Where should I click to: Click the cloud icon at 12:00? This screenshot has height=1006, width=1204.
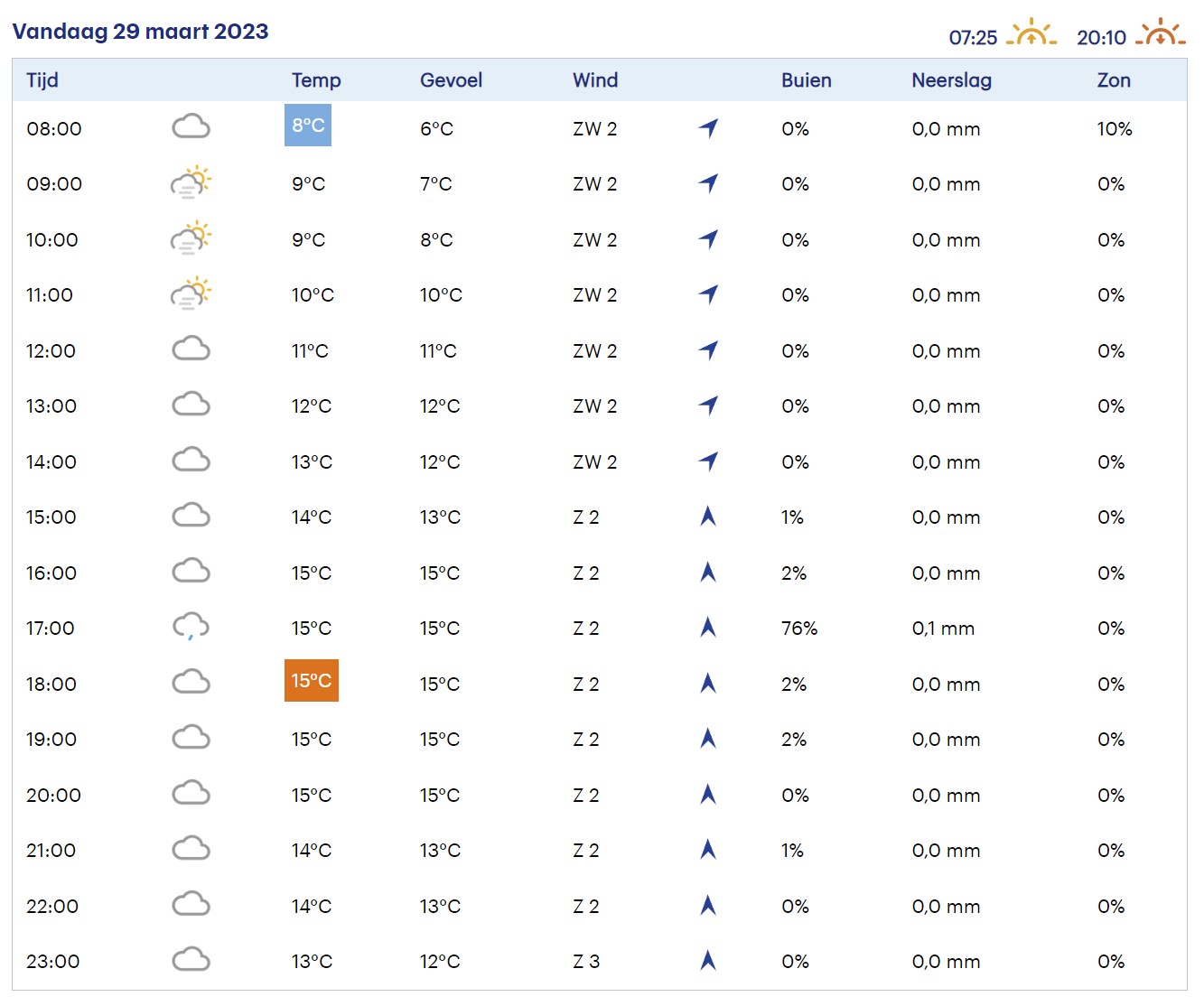191,349
